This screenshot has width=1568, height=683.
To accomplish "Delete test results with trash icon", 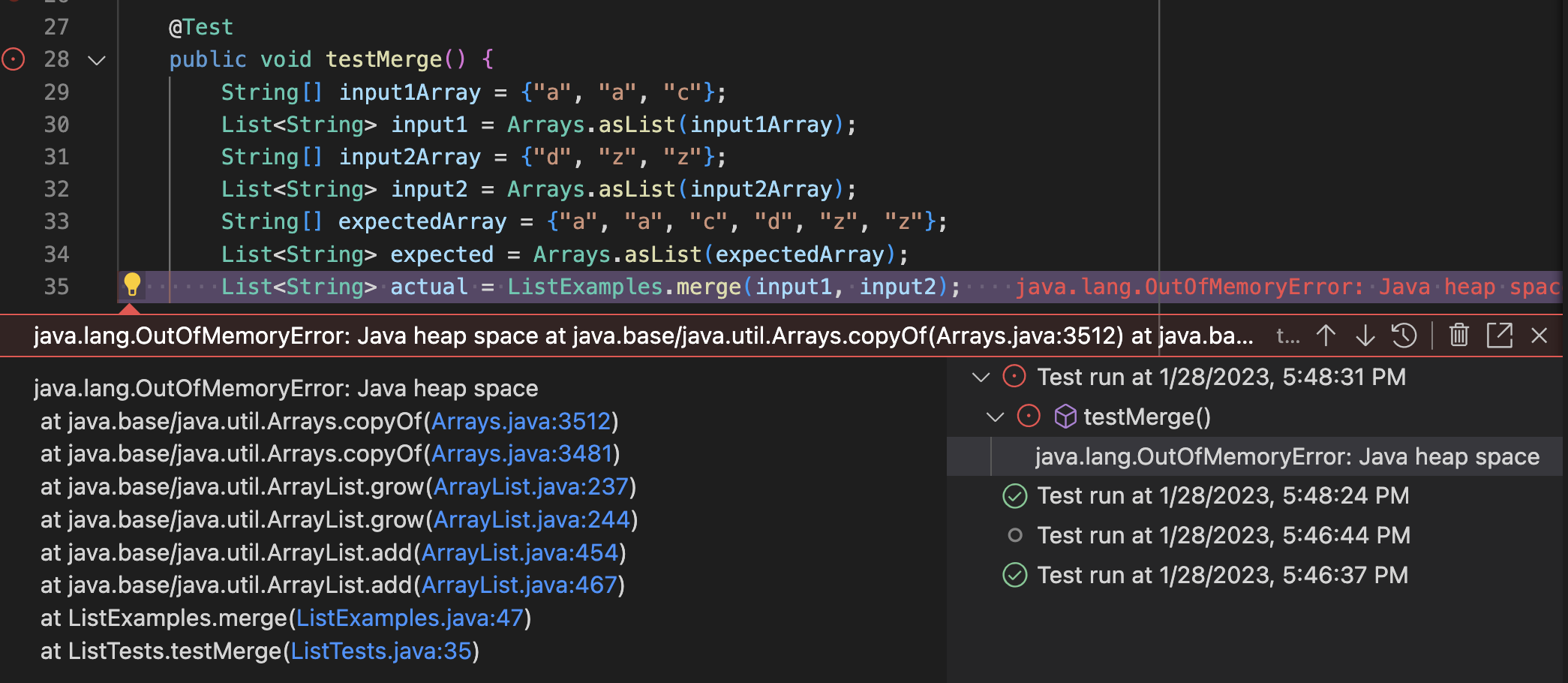I will click(x=1458, y=335).
